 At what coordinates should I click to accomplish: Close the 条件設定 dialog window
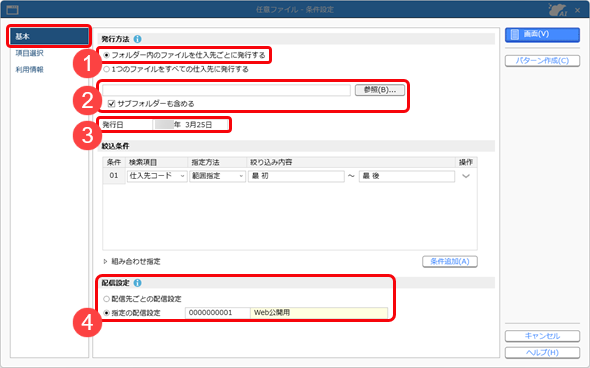click(578, 11)
